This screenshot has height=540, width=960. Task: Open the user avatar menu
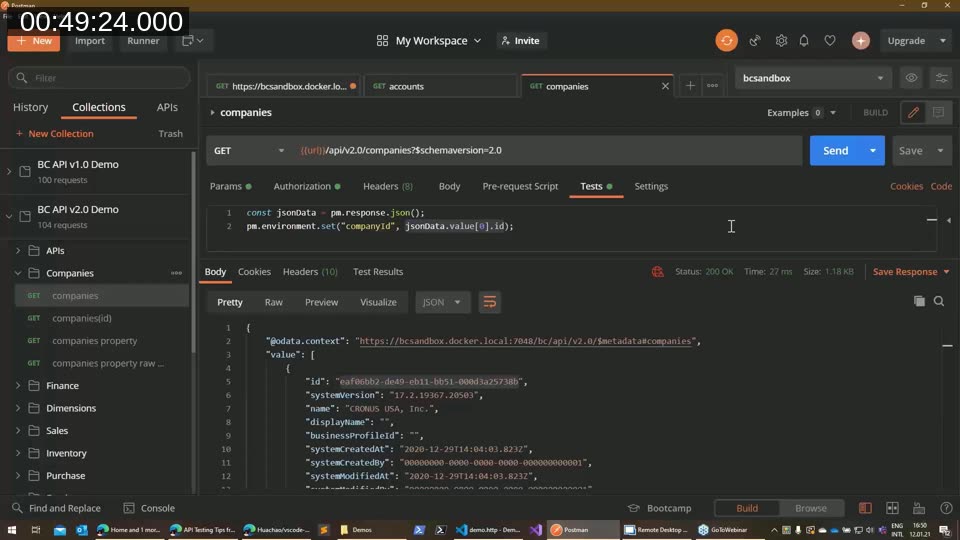point(860,40)
